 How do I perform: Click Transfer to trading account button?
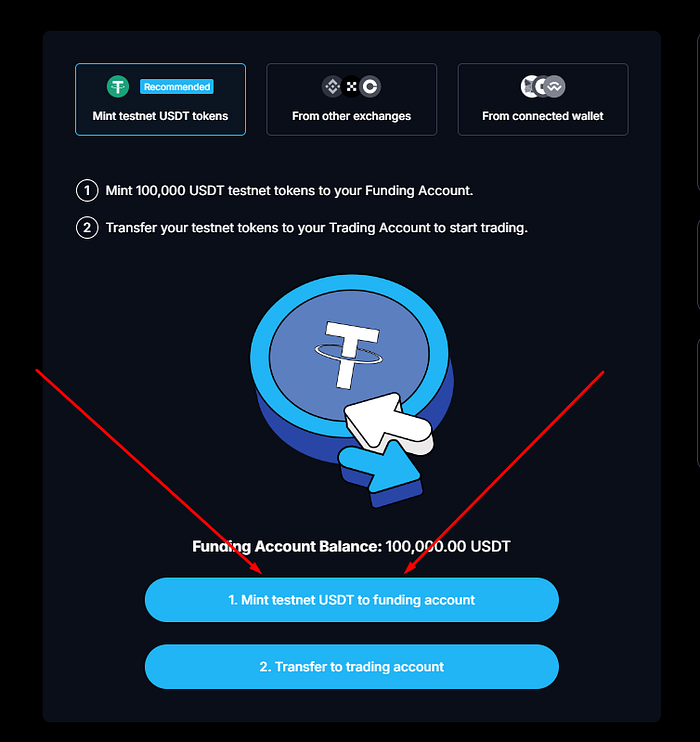pyautogui.click(x=352, y=666)
